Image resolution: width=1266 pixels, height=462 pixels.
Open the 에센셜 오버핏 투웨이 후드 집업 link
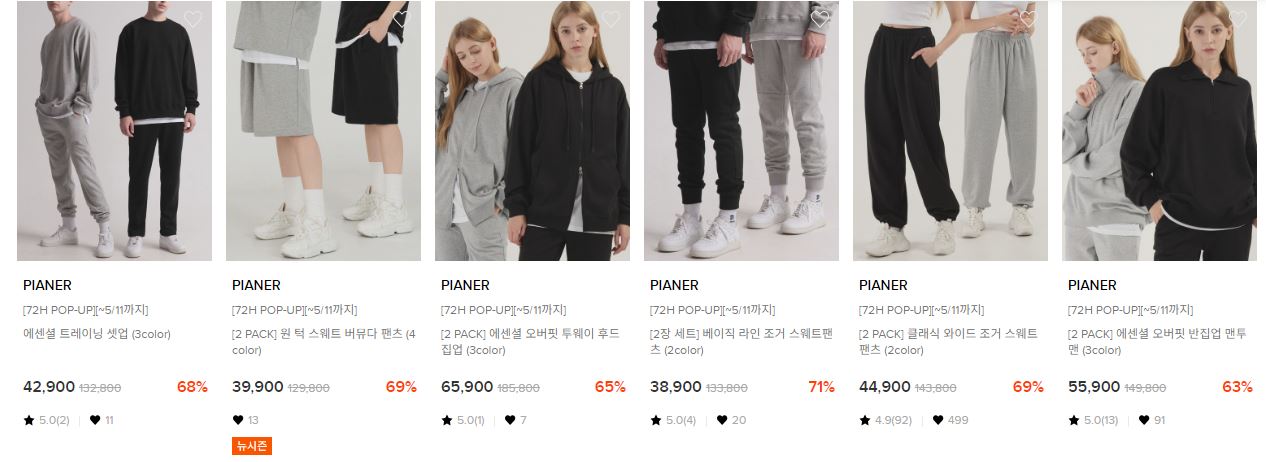click(533, 342)
